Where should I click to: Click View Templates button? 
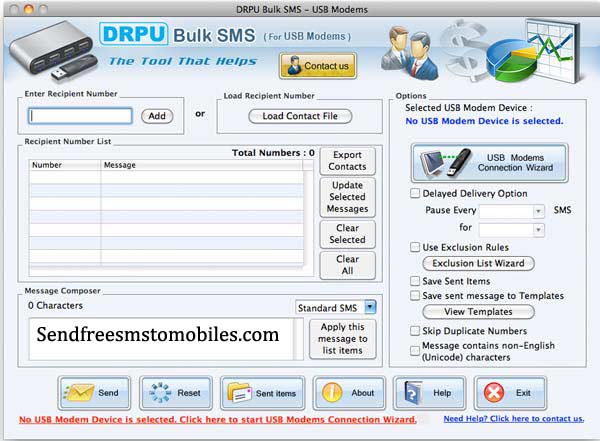(478, 312)
